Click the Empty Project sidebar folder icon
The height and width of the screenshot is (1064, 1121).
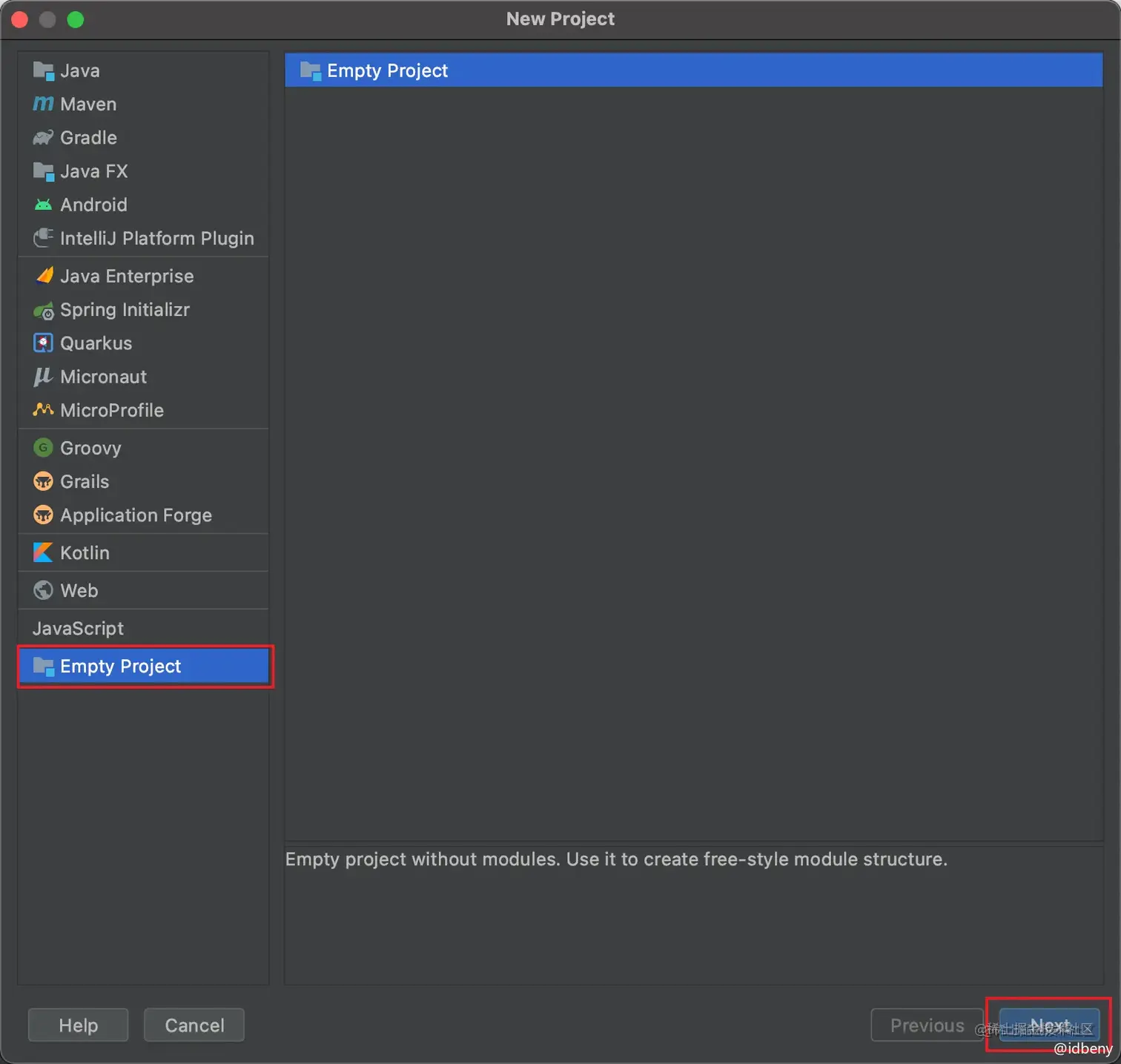coord(44,667)
